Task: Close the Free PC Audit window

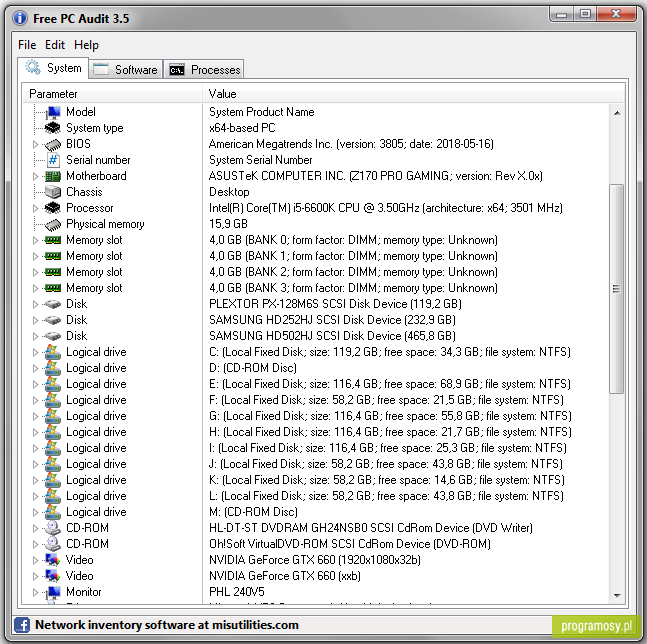Action: [616, 14]
